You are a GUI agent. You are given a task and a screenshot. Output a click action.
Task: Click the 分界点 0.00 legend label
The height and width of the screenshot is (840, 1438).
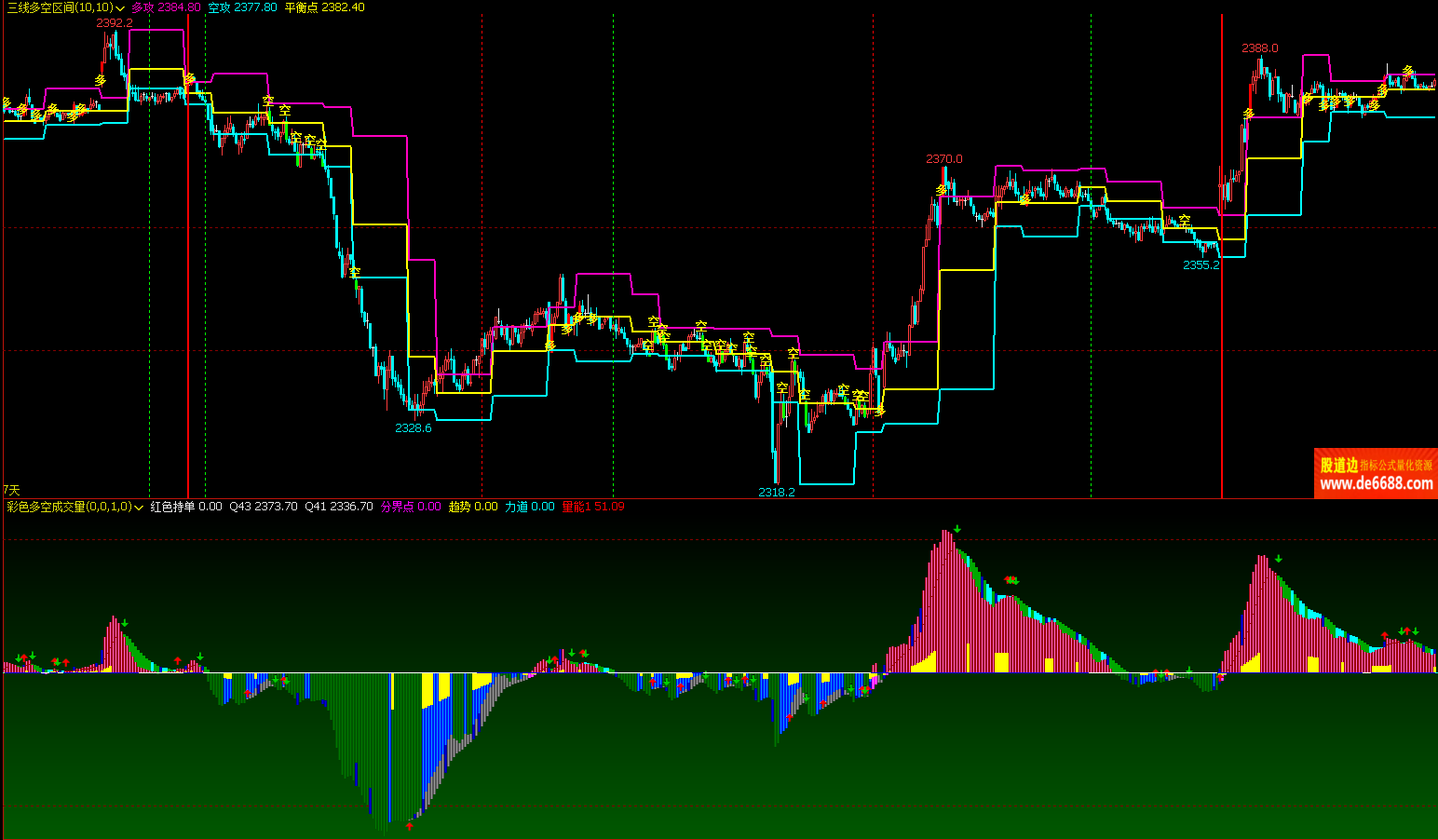[x=411, y=507]
